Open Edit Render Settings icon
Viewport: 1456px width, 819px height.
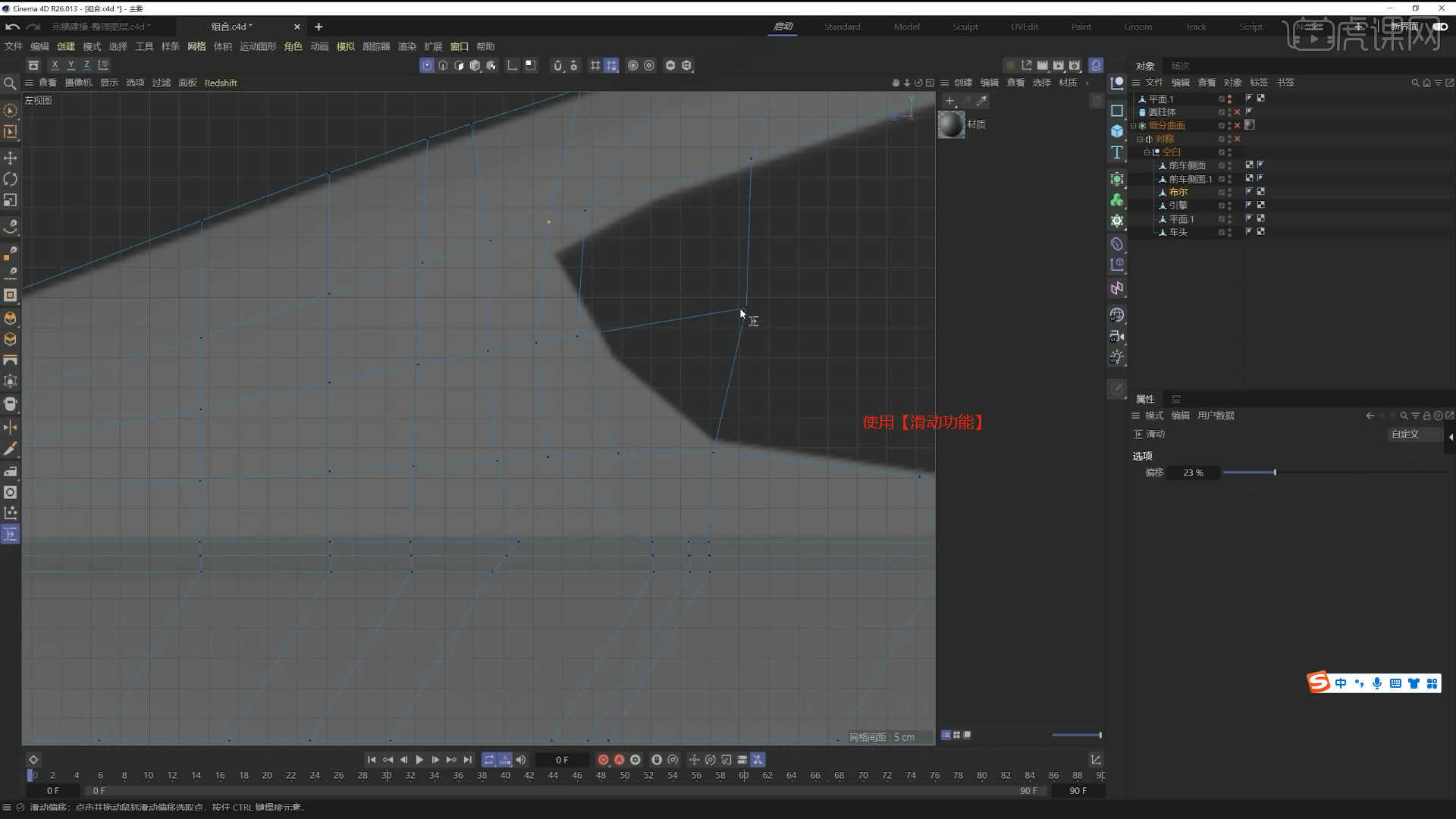(x=1075, y=65)
